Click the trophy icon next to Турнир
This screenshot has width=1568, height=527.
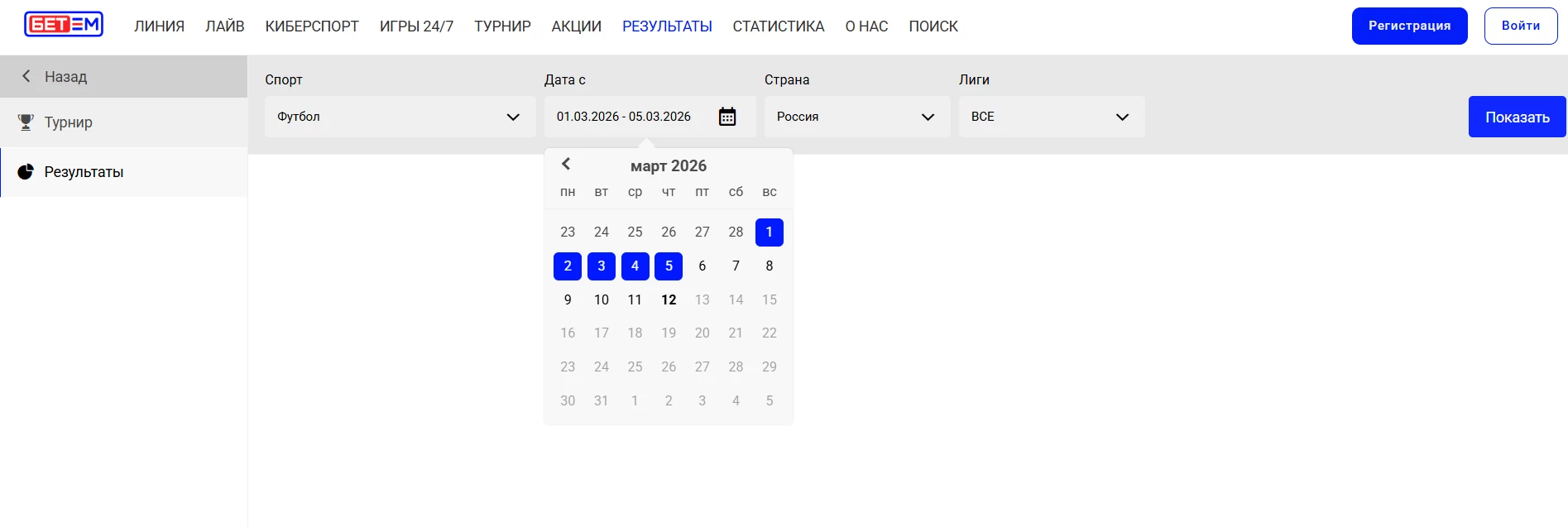[26, 122]
